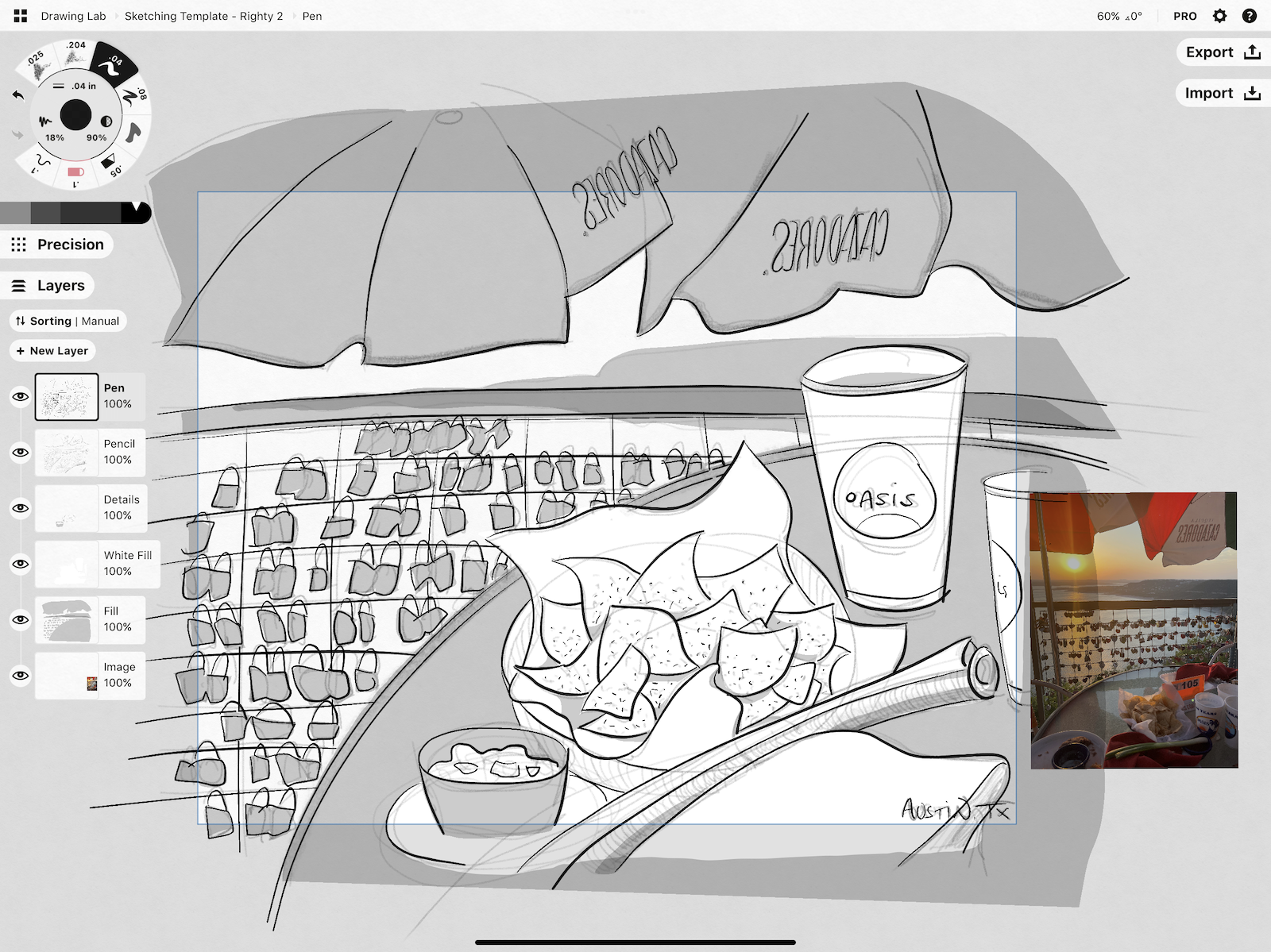This screenshot has width=1271, height=952.
Task: Open Details layer 100% opacity
Action: 118,515
